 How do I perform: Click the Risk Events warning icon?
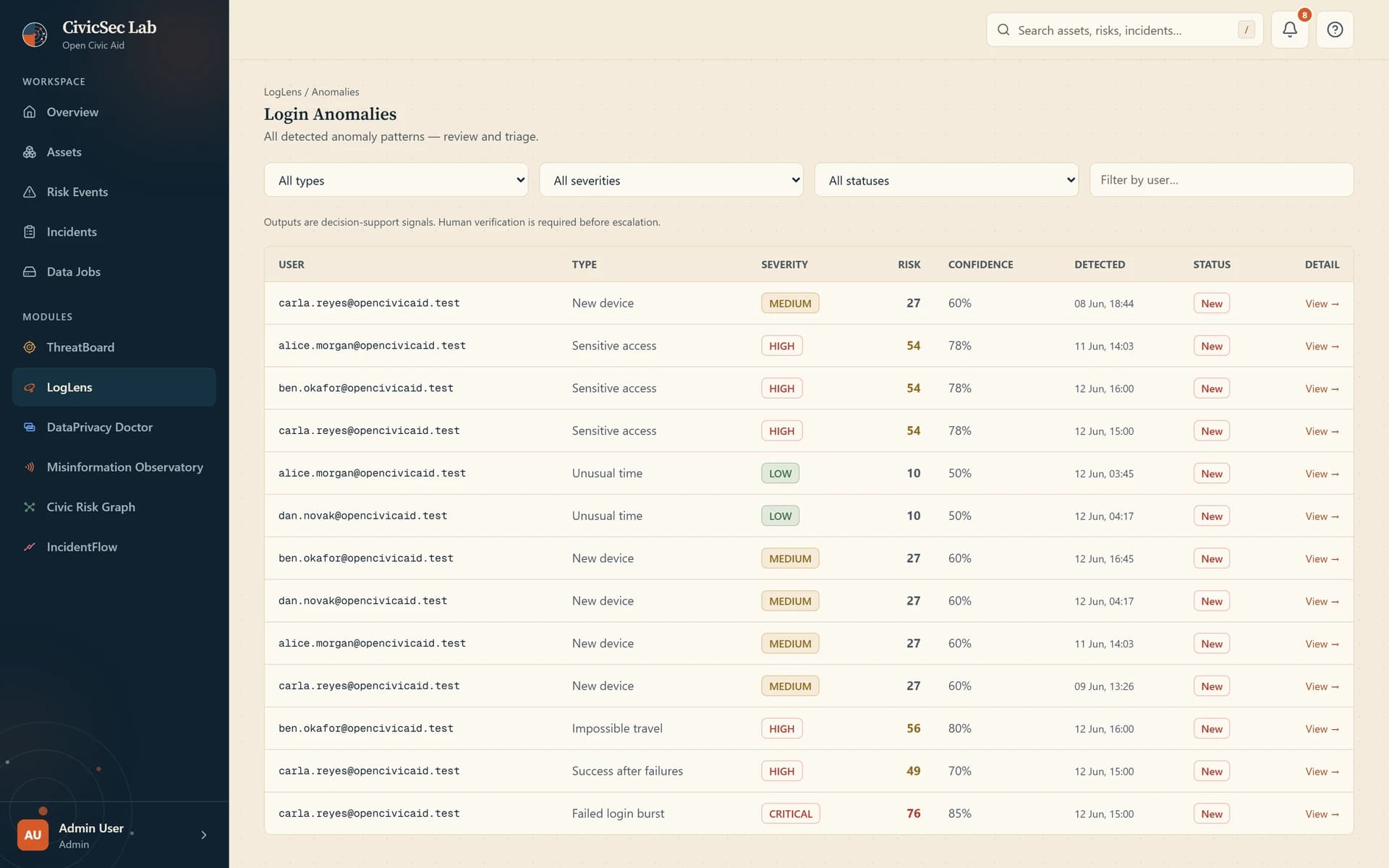point(30,192)
